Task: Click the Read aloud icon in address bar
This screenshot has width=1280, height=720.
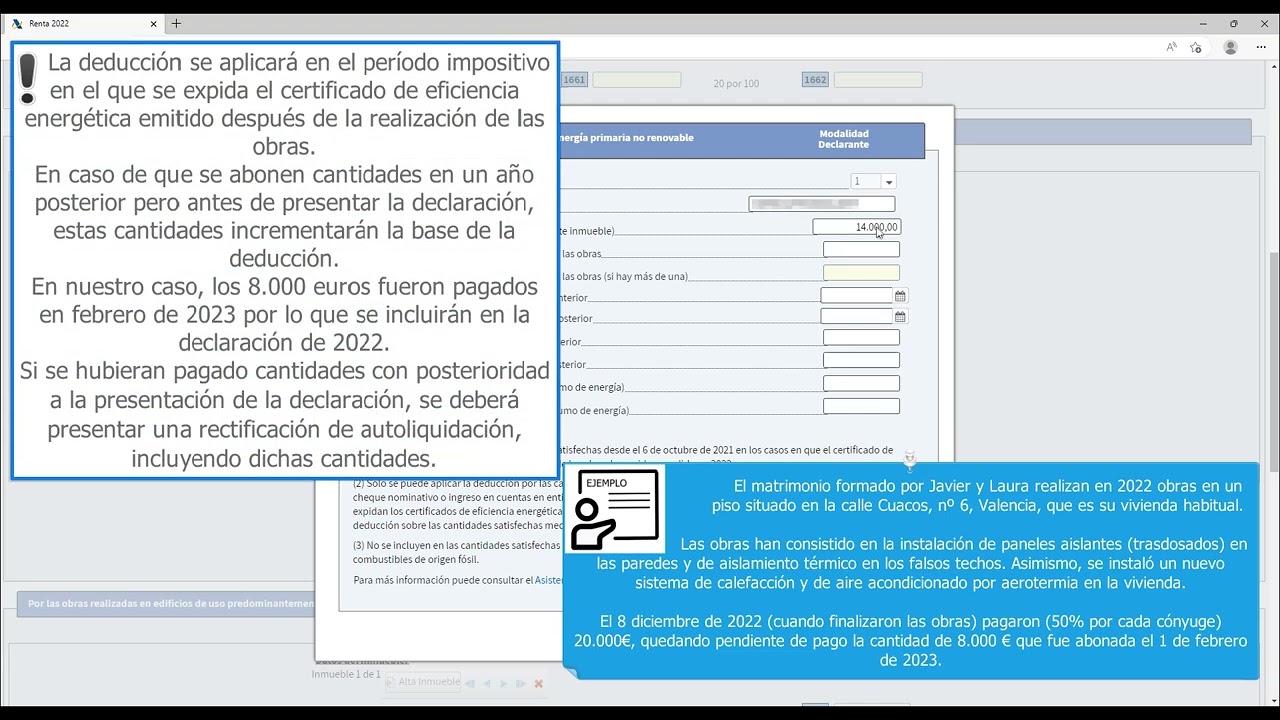Action: tap(1172, 47)
